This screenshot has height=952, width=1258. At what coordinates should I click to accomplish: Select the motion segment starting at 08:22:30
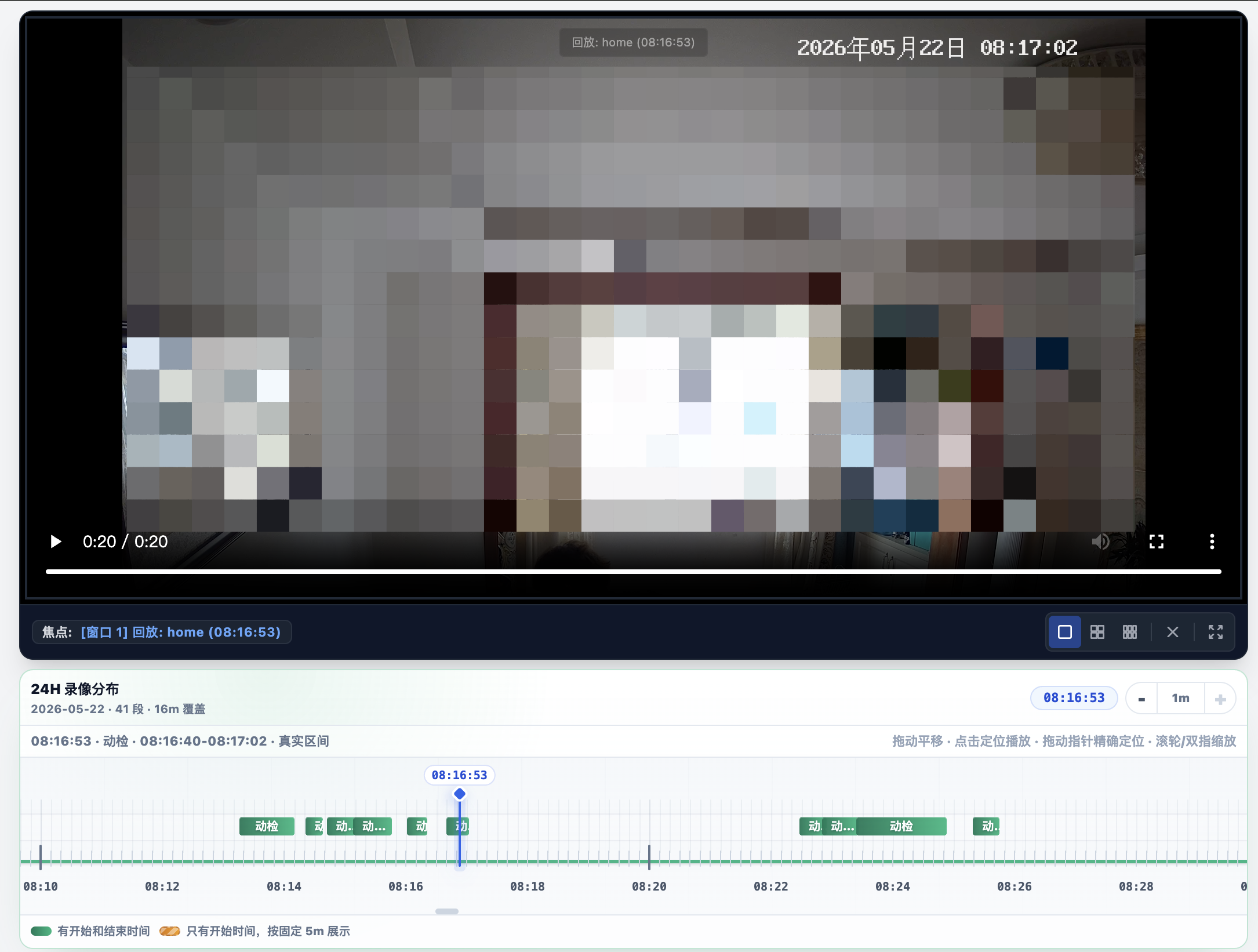pyautogui.click(x=810, y=826)
